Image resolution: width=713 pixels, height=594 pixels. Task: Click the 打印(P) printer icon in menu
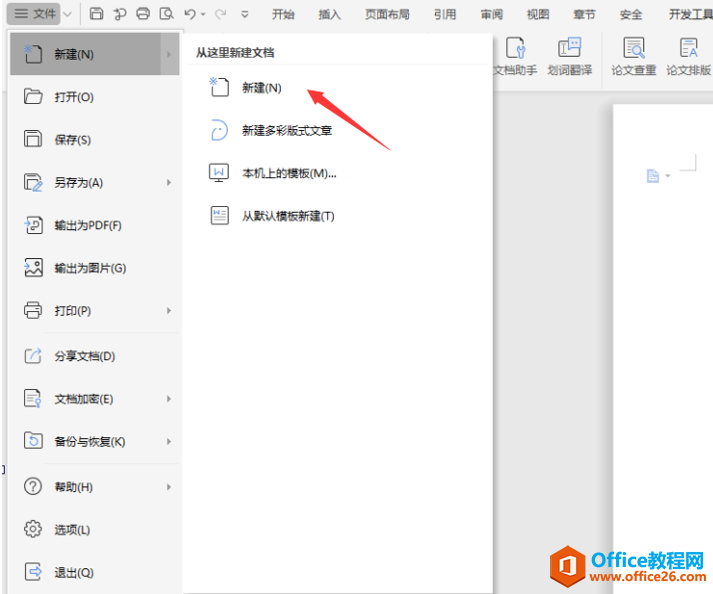coord(33,310)
